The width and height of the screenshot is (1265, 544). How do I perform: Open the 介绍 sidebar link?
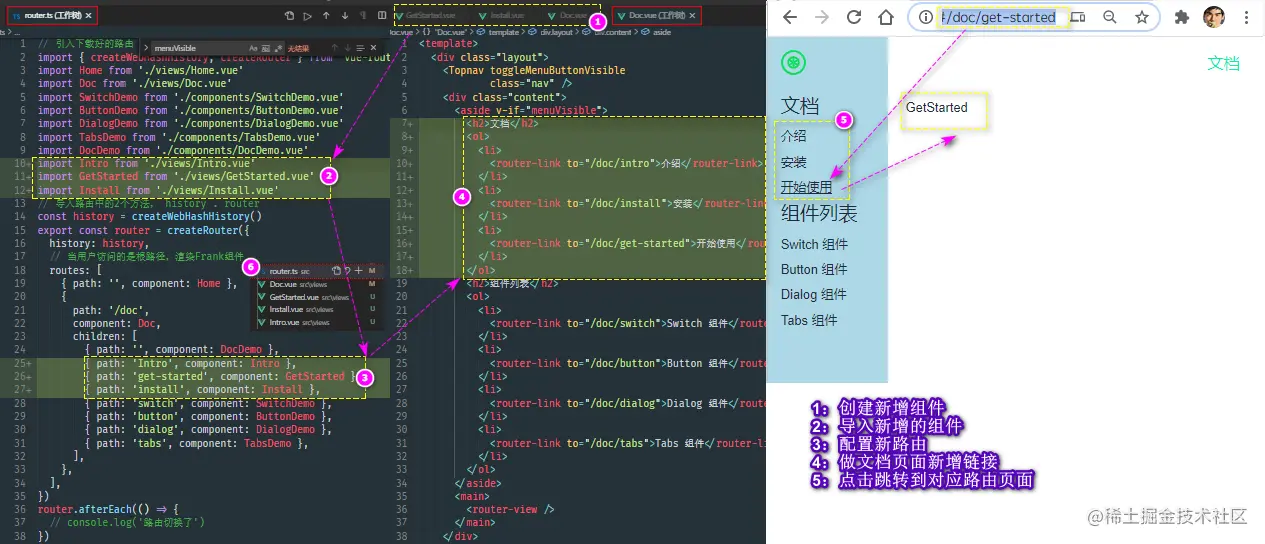794,135
